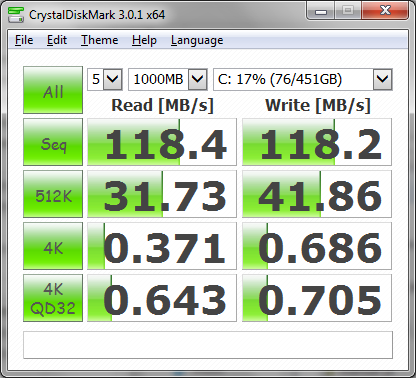Click the CrystalDiskMark app icon in title bar
Viewport: 416px width, 378px height.
pos(16,15)
